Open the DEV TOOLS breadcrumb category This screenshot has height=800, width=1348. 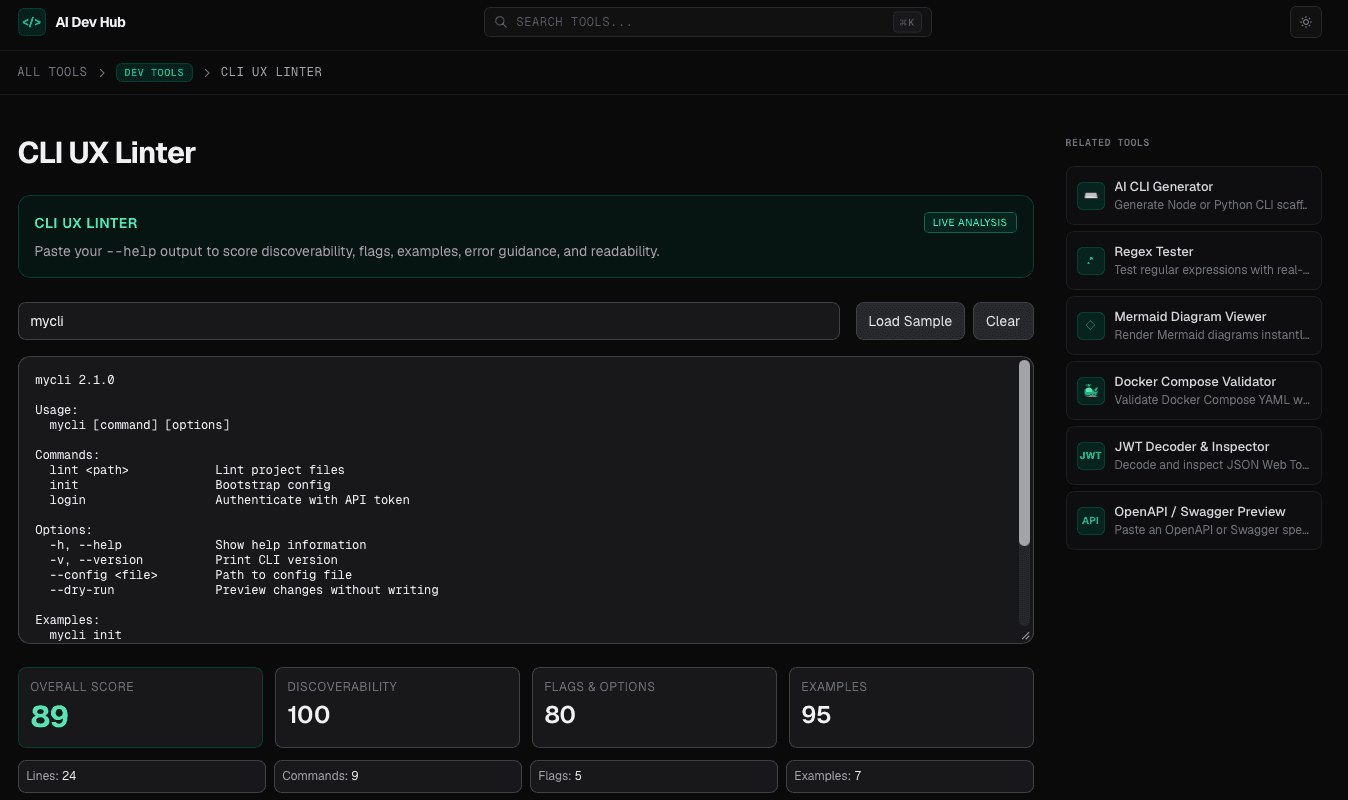coord(154,72)
